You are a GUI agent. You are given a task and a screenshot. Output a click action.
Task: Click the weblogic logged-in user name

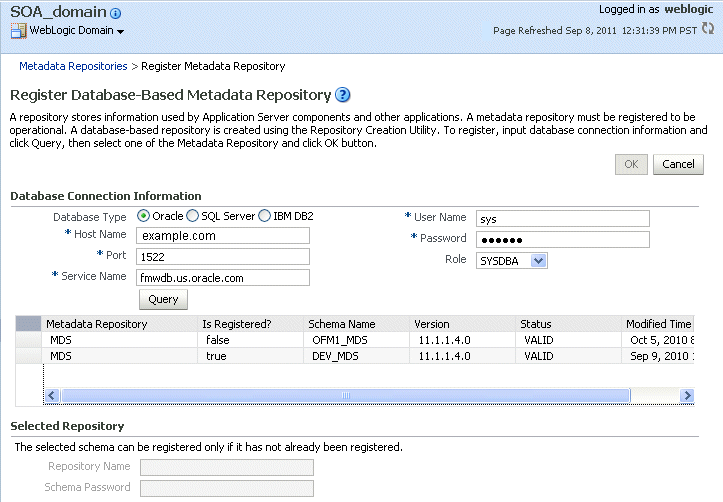[x=688, y=9]
